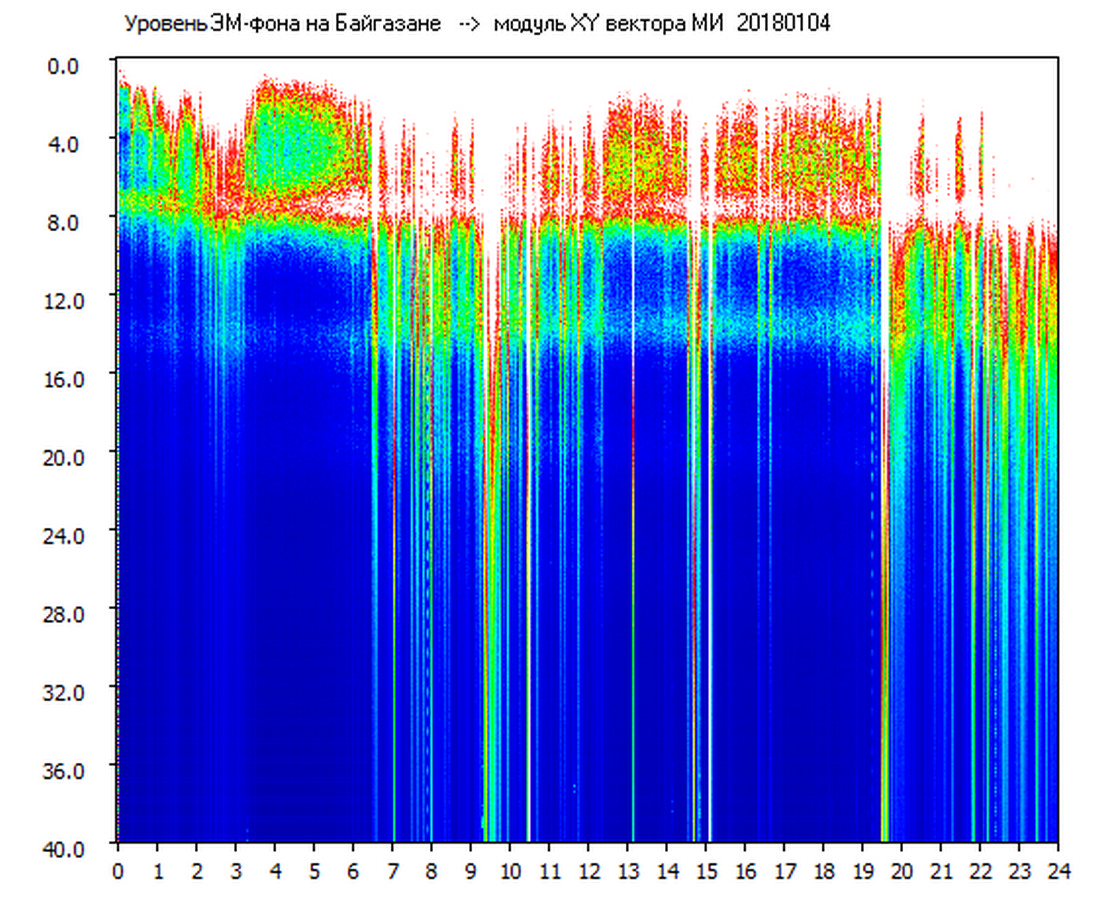This screenshot has width=1096, height=900.
Task: Click the x-axis tick label 19
Action: [863, 871]
